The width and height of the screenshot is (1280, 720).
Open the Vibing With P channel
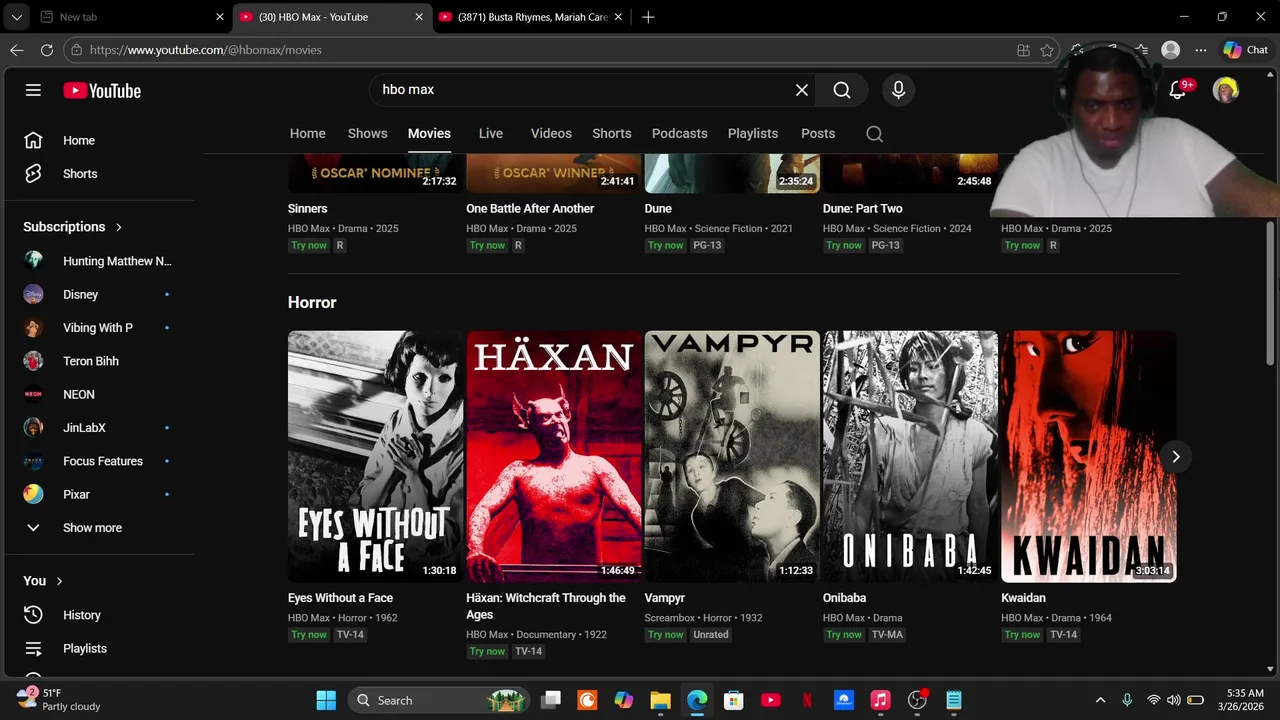click(97, 328)
